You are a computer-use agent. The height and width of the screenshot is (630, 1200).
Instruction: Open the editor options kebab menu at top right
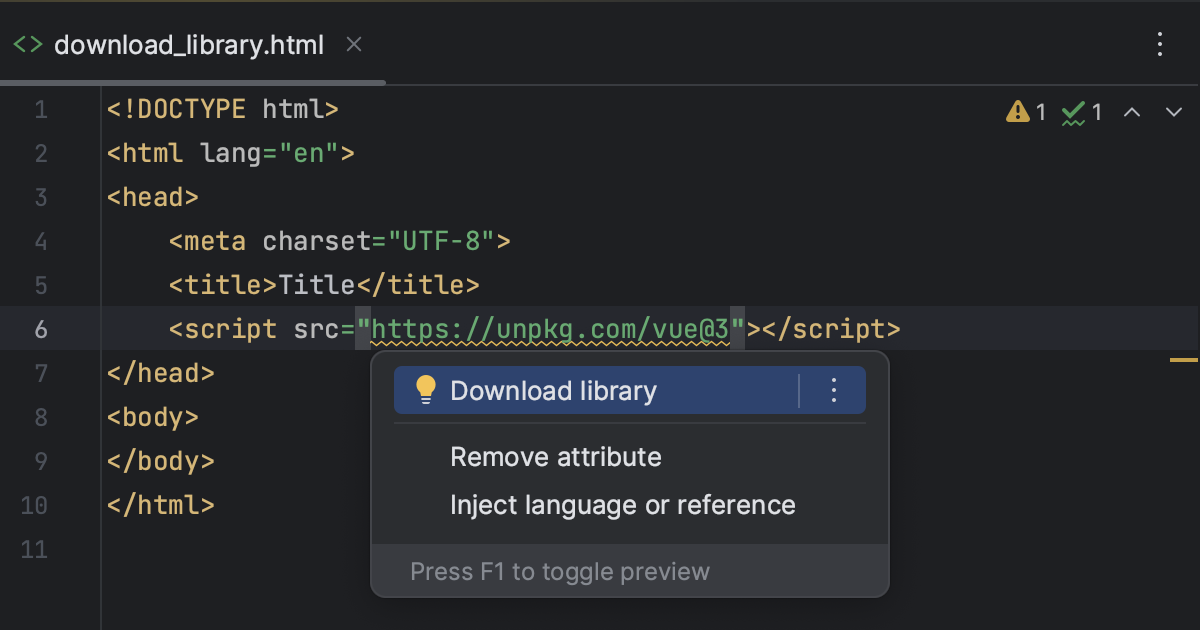(1160, 44)
